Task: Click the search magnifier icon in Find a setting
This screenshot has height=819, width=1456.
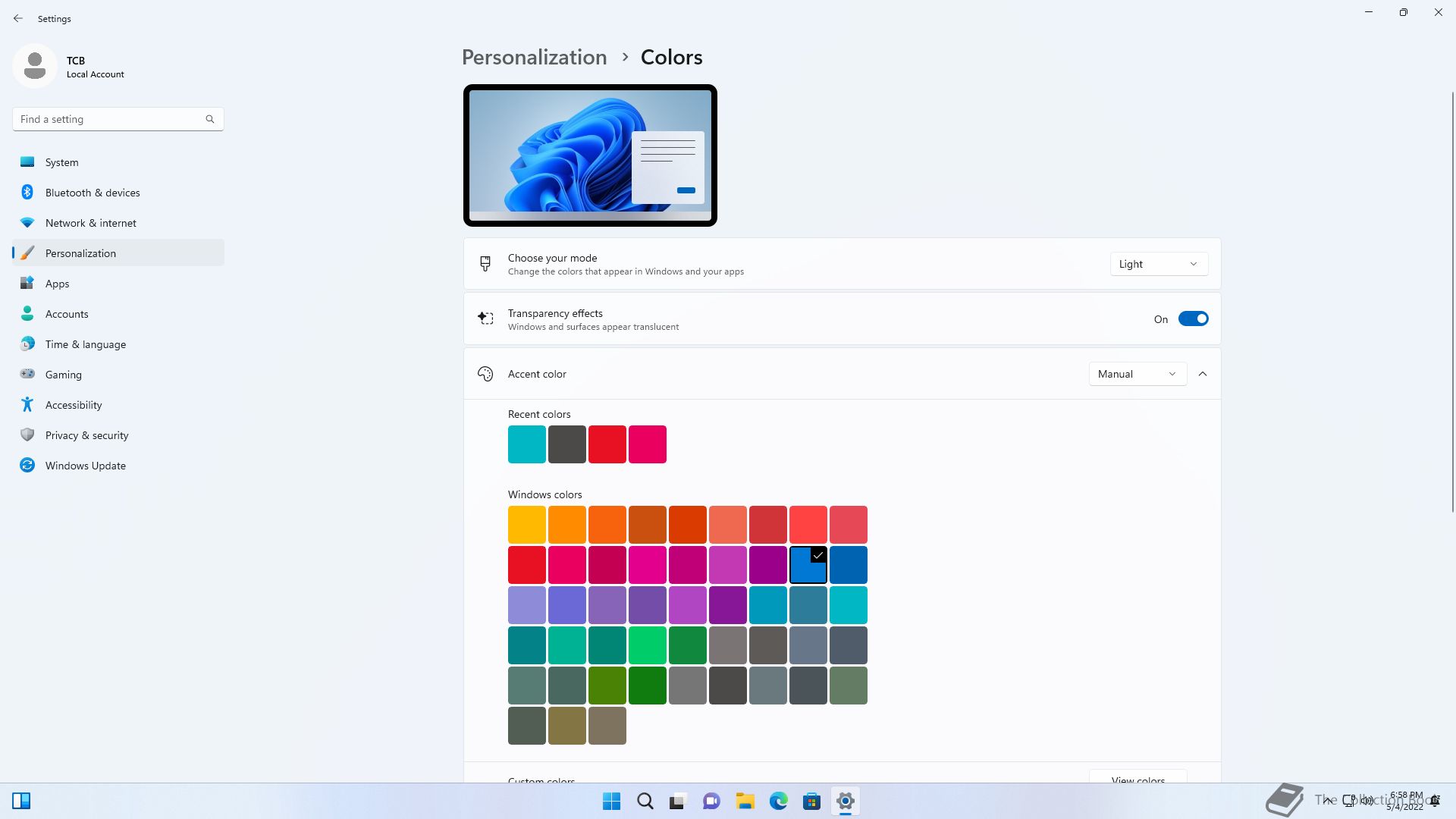Action: tap(210, 119)
